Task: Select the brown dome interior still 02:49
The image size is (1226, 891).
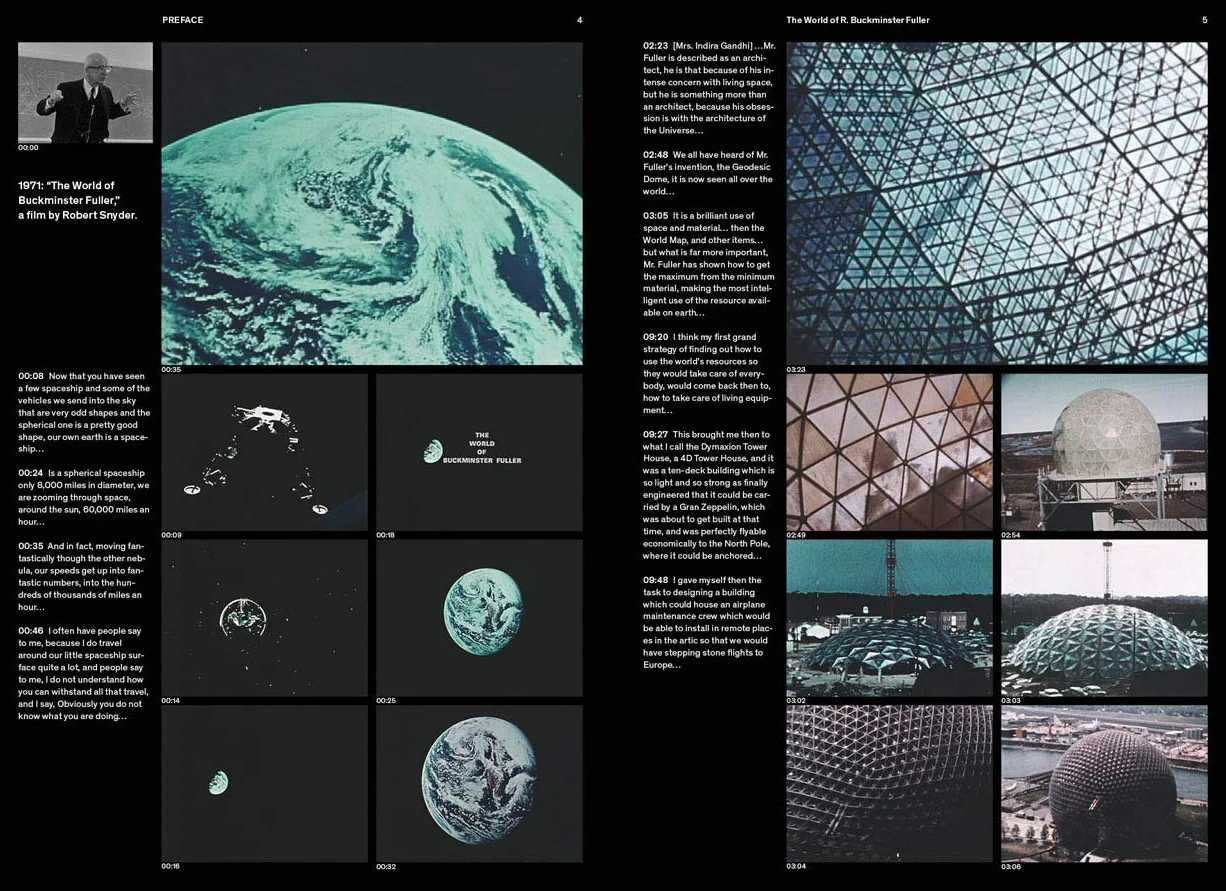Action: click(x=890, y=452)
